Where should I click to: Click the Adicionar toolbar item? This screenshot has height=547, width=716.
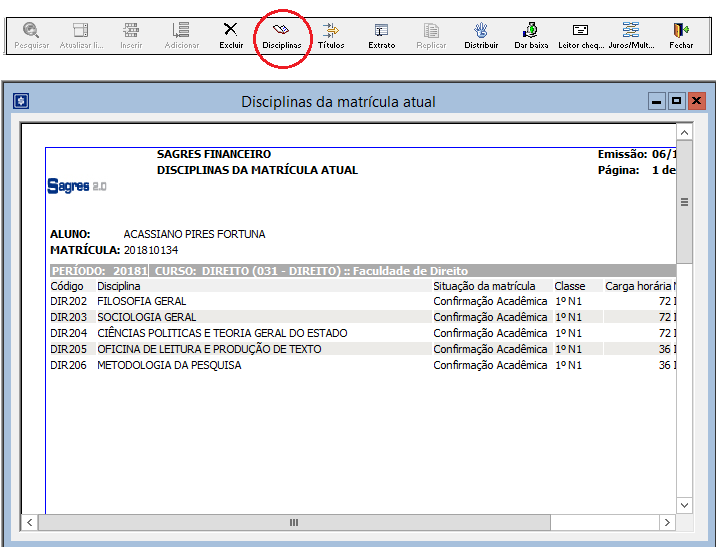pos(181,35)
